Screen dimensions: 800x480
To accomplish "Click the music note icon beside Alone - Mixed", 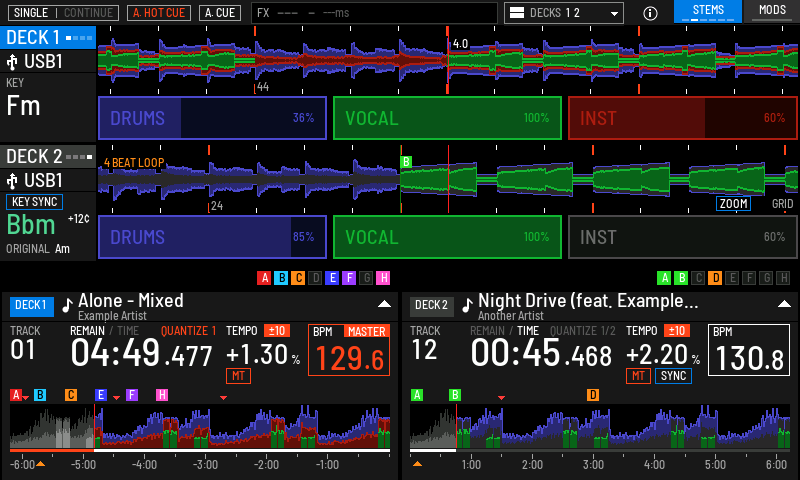I will coord(67,305).
